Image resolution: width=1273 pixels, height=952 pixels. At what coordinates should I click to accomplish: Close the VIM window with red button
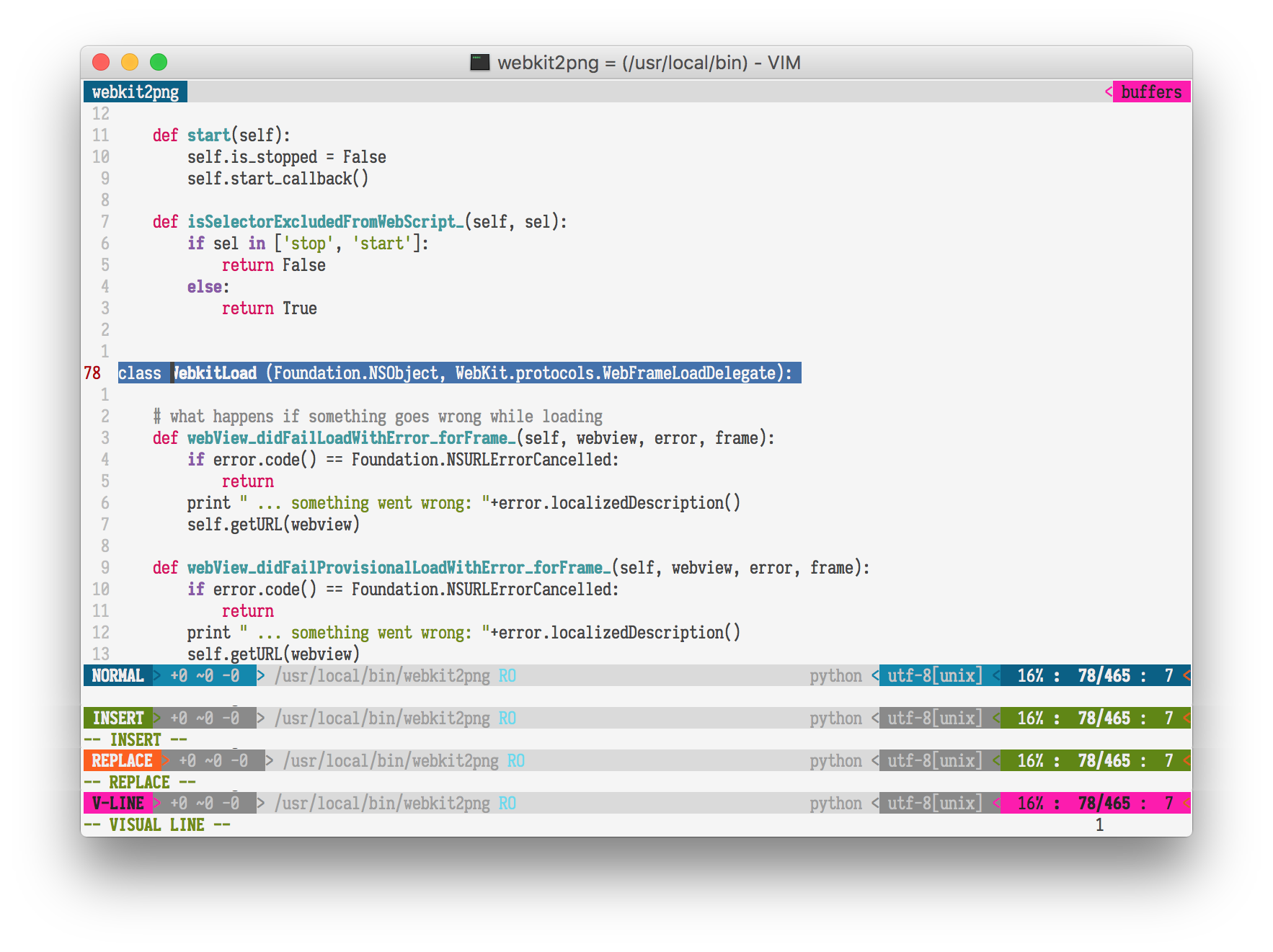pyautogui.click(x=101, y=62)
